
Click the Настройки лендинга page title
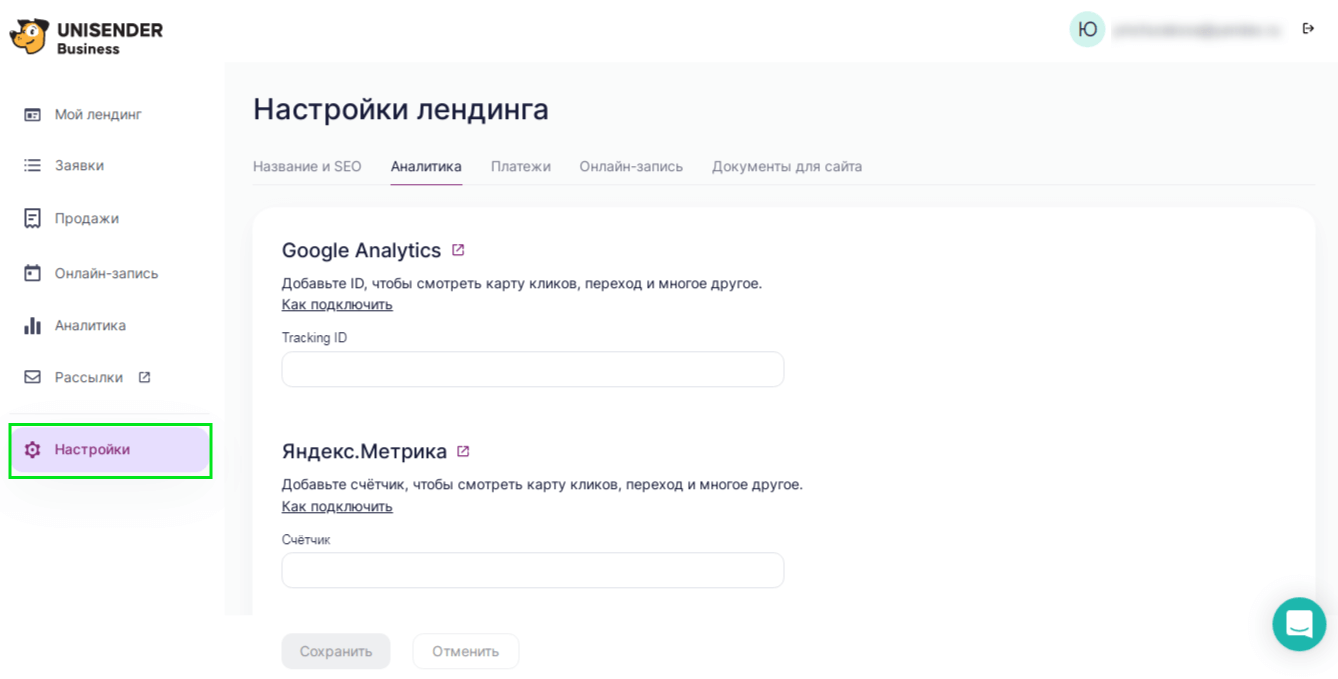(x=401, y=109)
